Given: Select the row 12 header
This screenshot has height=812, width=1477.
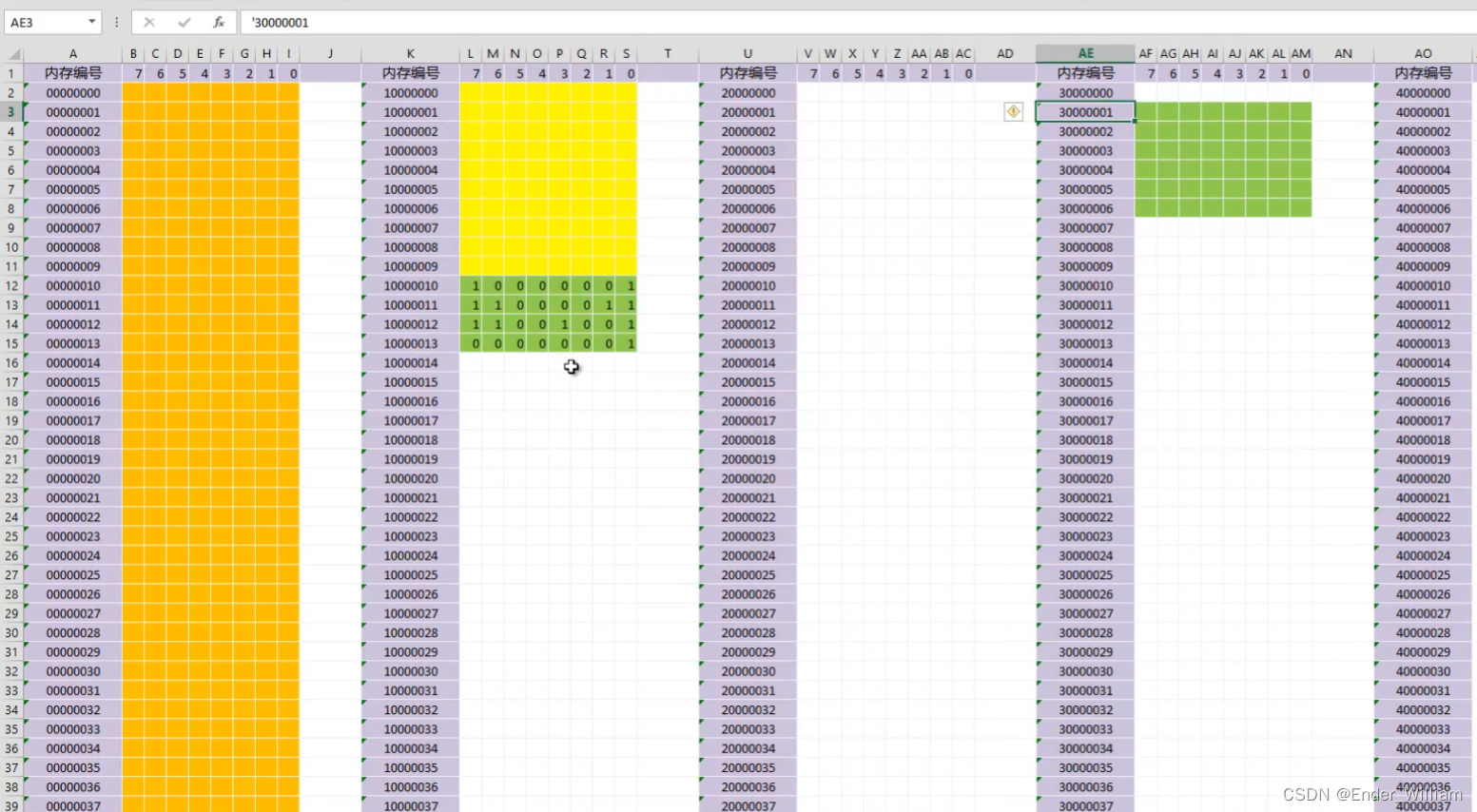Looking at the screenshot, I should coord(11,286).
